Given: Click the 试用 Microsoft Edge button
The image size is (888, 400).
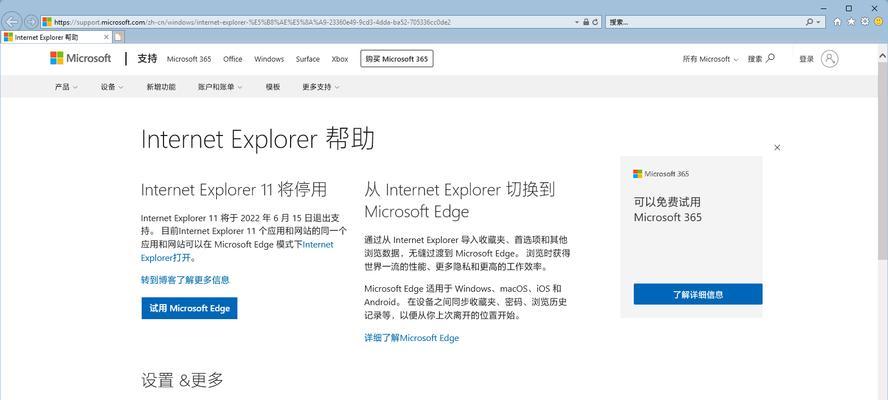Looking at the screenshot, I should [x=189, y=308].
